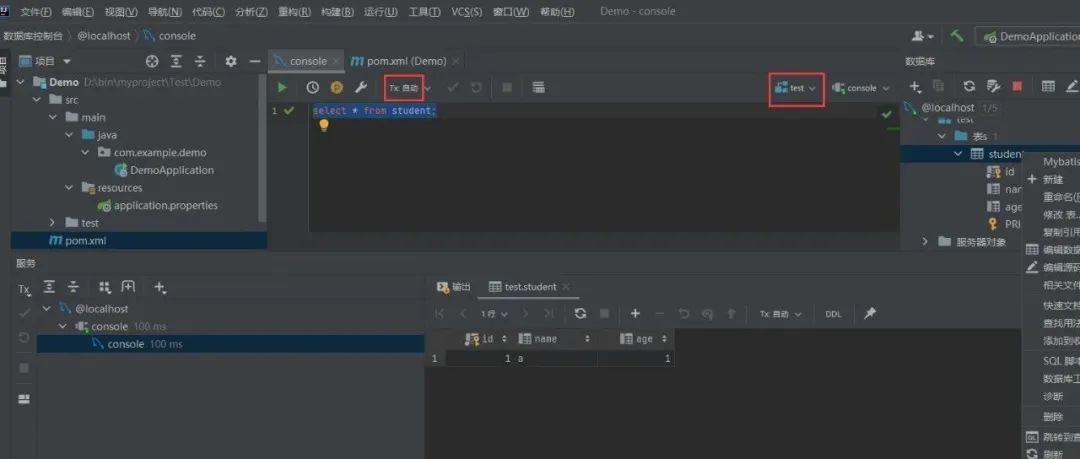Select application.properties in the project tree
1080x459 pixels.
tap(166, 205)
